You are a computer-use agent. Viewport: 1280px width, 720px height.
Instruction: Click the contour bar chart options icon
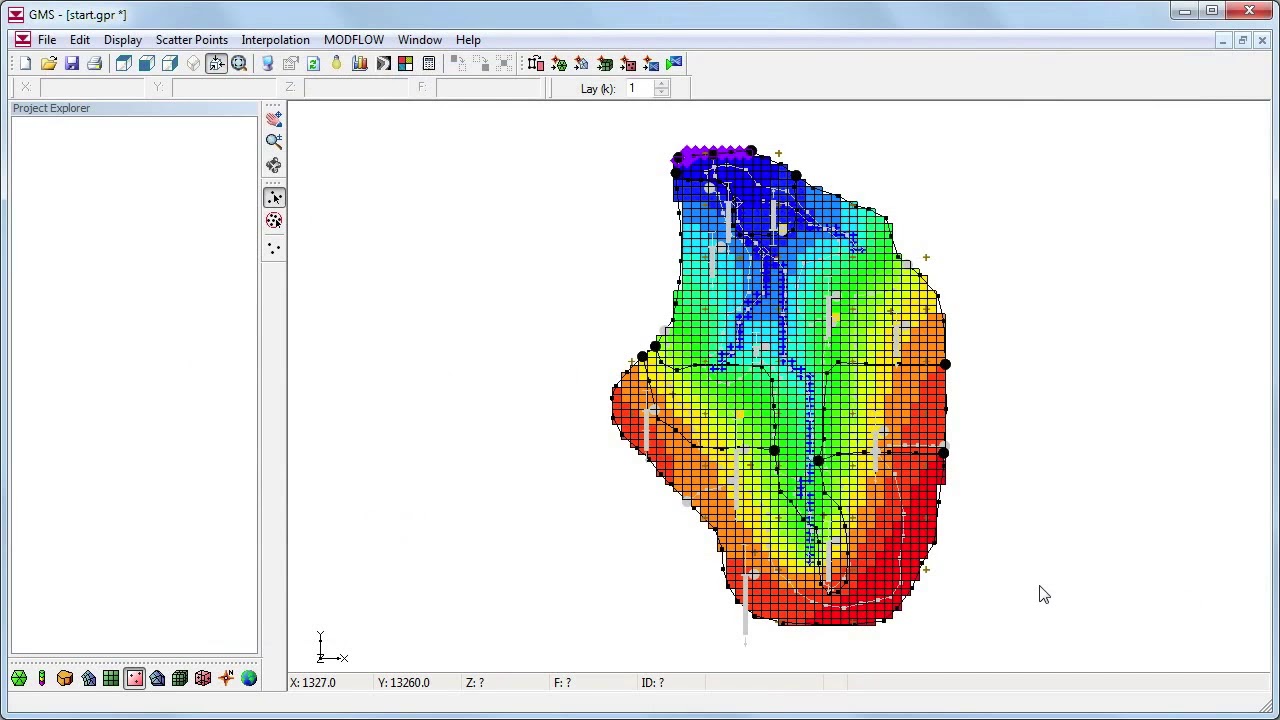pos(359,64)
